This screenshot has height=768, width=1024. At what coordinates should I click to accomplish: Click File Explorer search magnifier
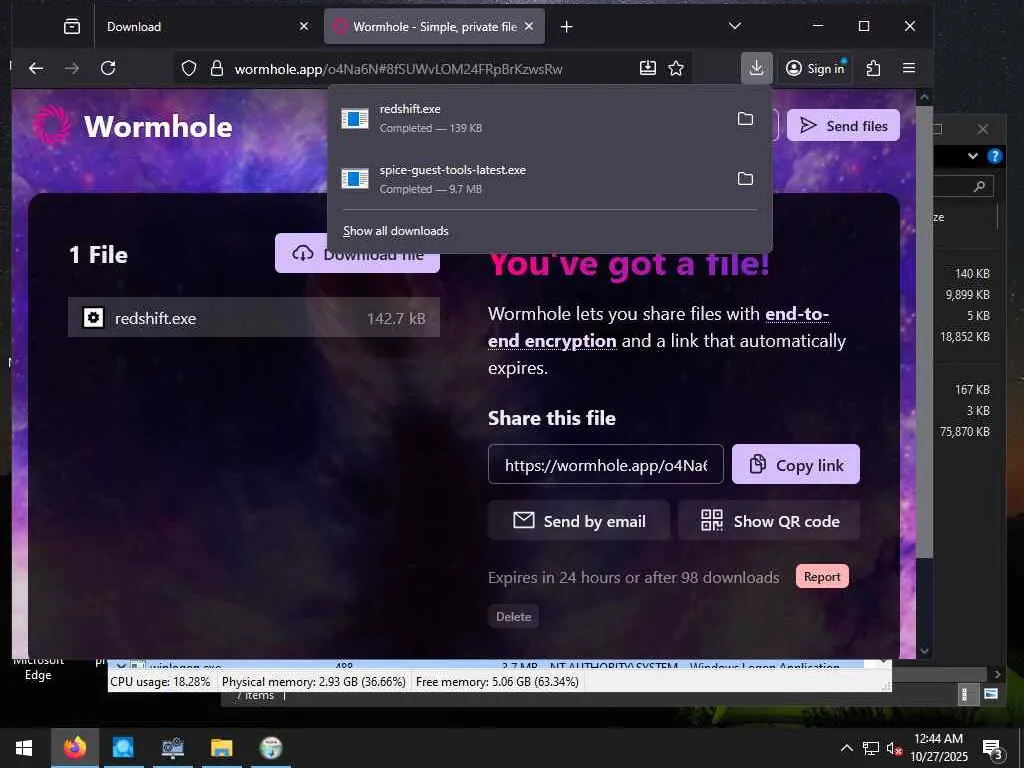[979, 187]
